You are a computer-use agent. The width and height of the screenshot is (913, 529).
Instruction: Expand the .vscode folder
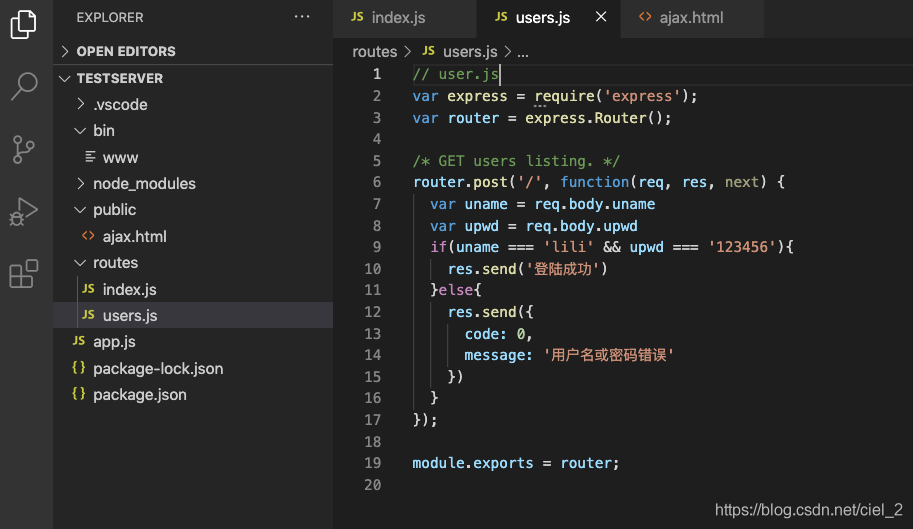120,104
